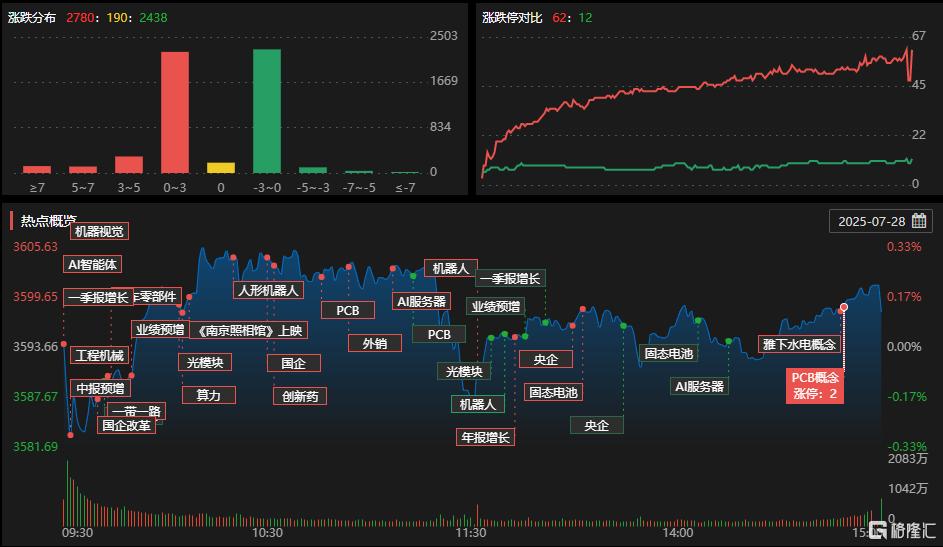Select the 雅下水电概念 label

coord(799,344)
